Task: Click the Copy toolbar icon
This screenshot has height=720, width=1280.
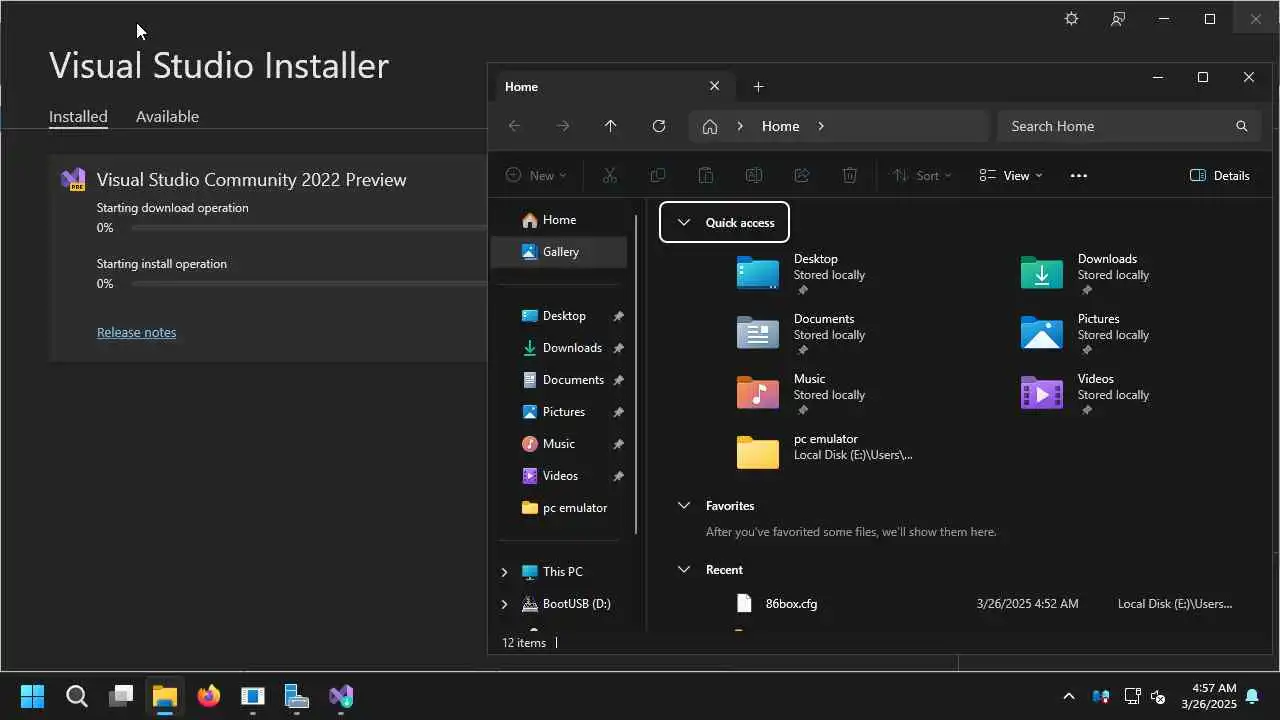Action: click(657, 175)
